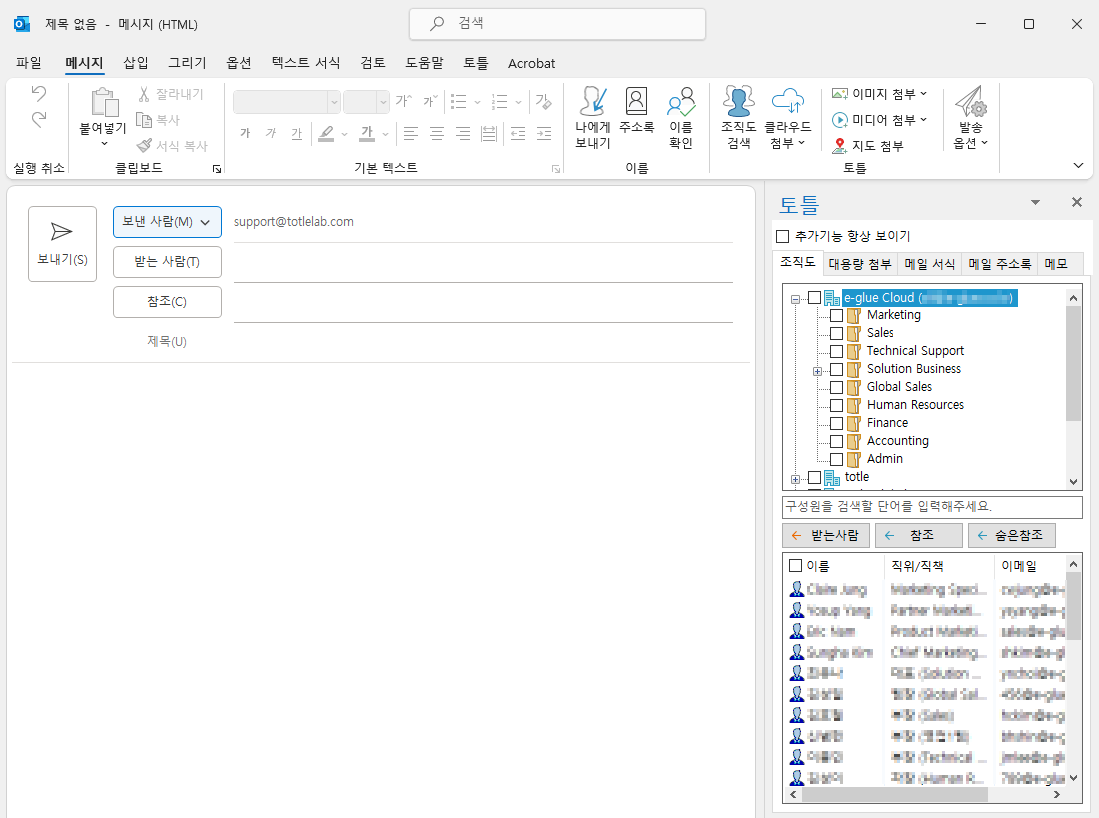Click the Redo arrow icon
1099x818 pixels.
click(39, 120)
